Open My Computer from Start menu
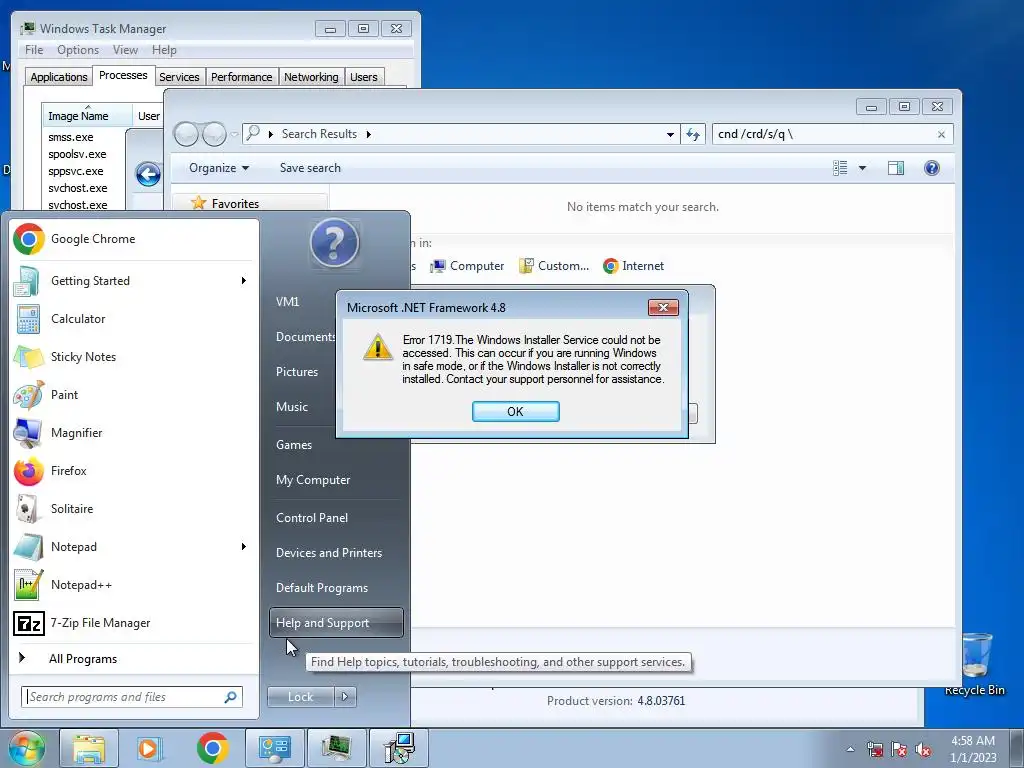The height and width of the screenshot is (768, 1024). 313,480
